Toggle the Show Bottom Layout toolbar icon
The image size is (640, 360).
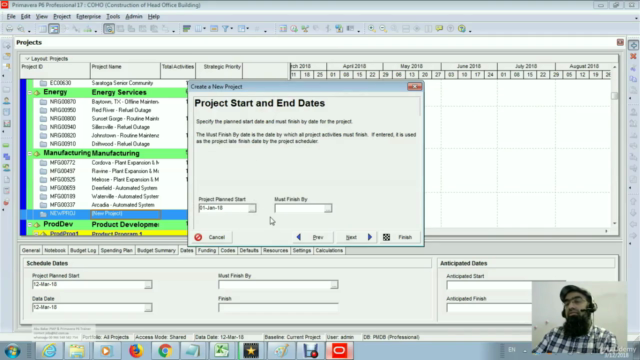(109, 29)
